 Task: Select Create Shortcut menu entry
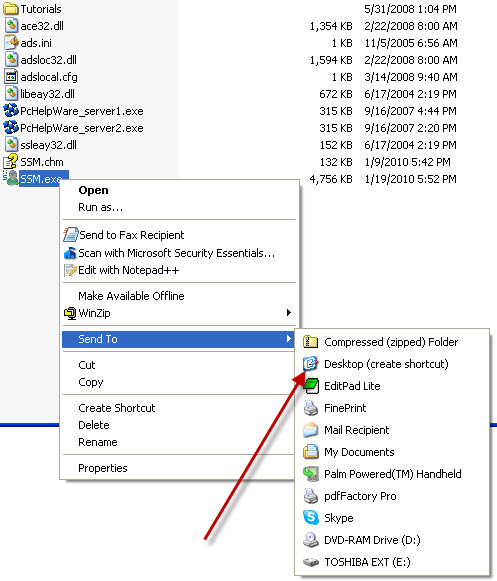[117, 408]
